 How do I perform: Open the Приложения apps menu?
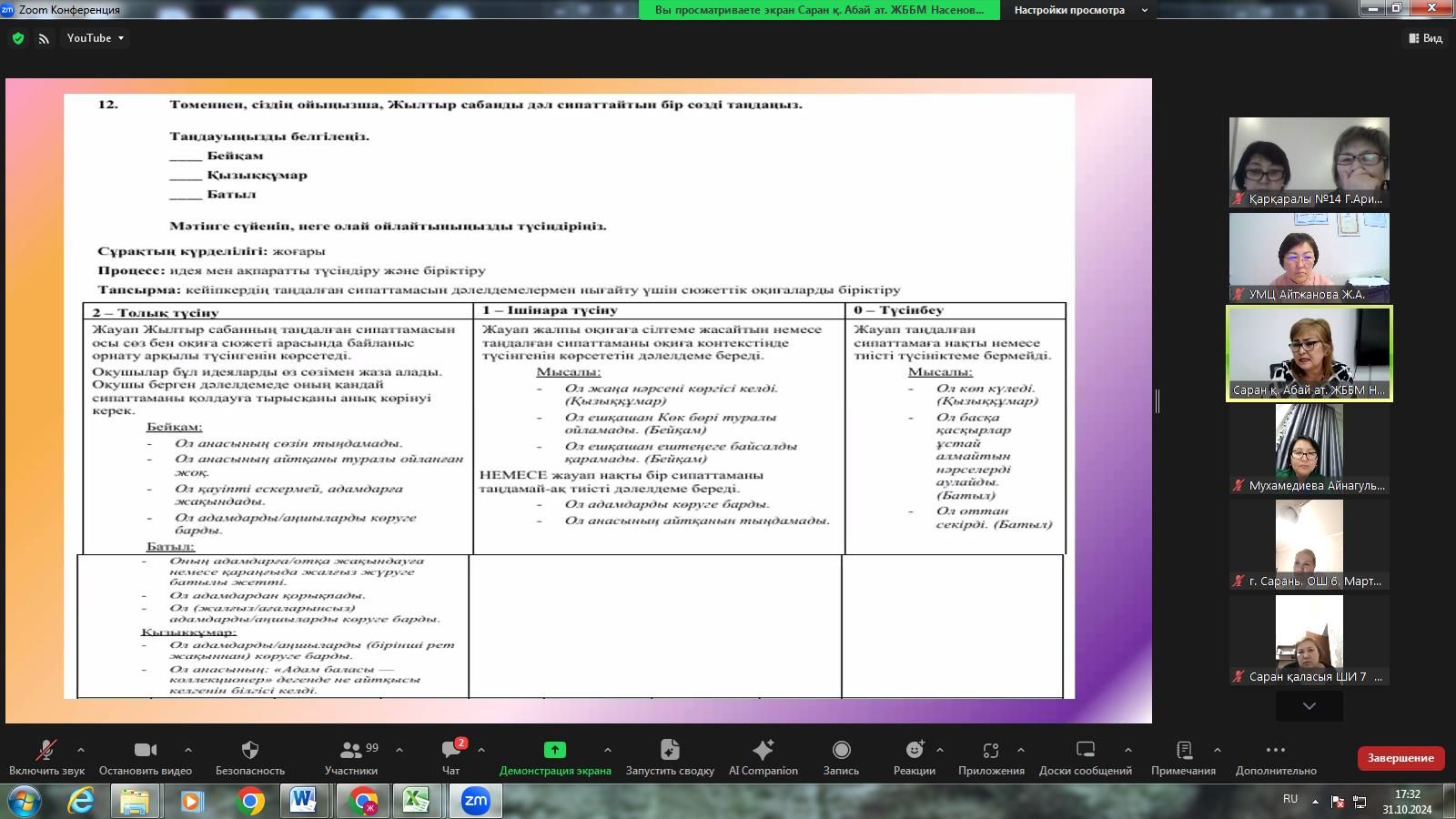990,750
